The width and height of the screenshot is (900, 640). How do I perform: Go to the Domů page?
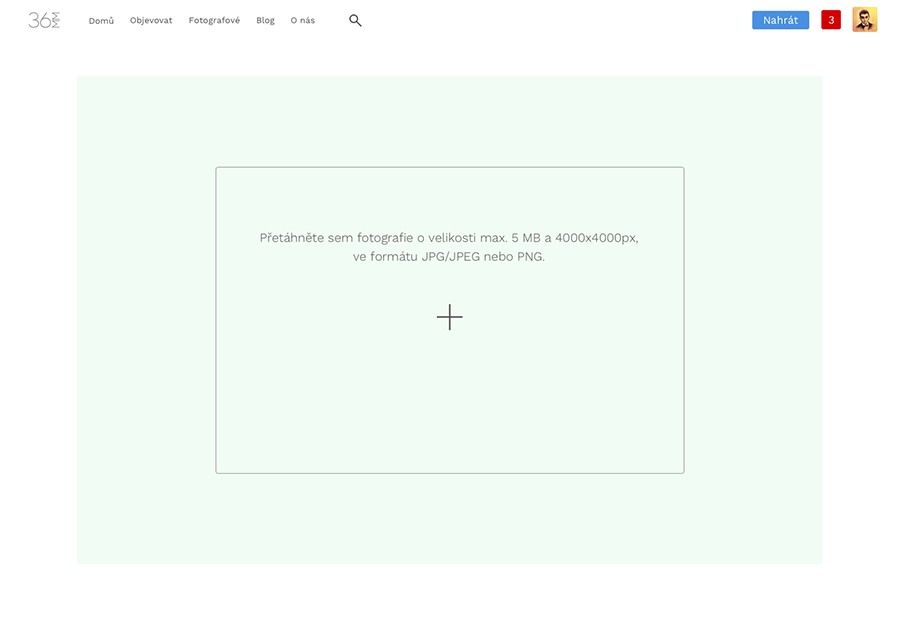101,20
